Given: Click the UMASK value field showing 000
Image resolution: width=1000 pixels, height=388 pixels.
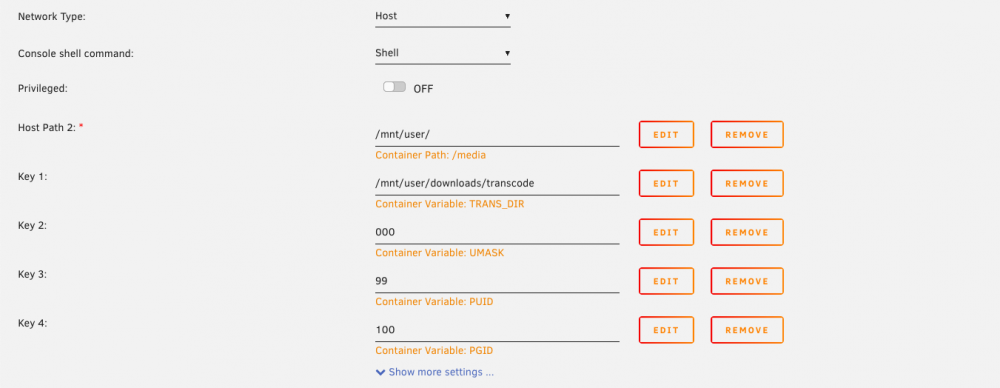Looking at the screenshot, I should (x=497, y=232).
